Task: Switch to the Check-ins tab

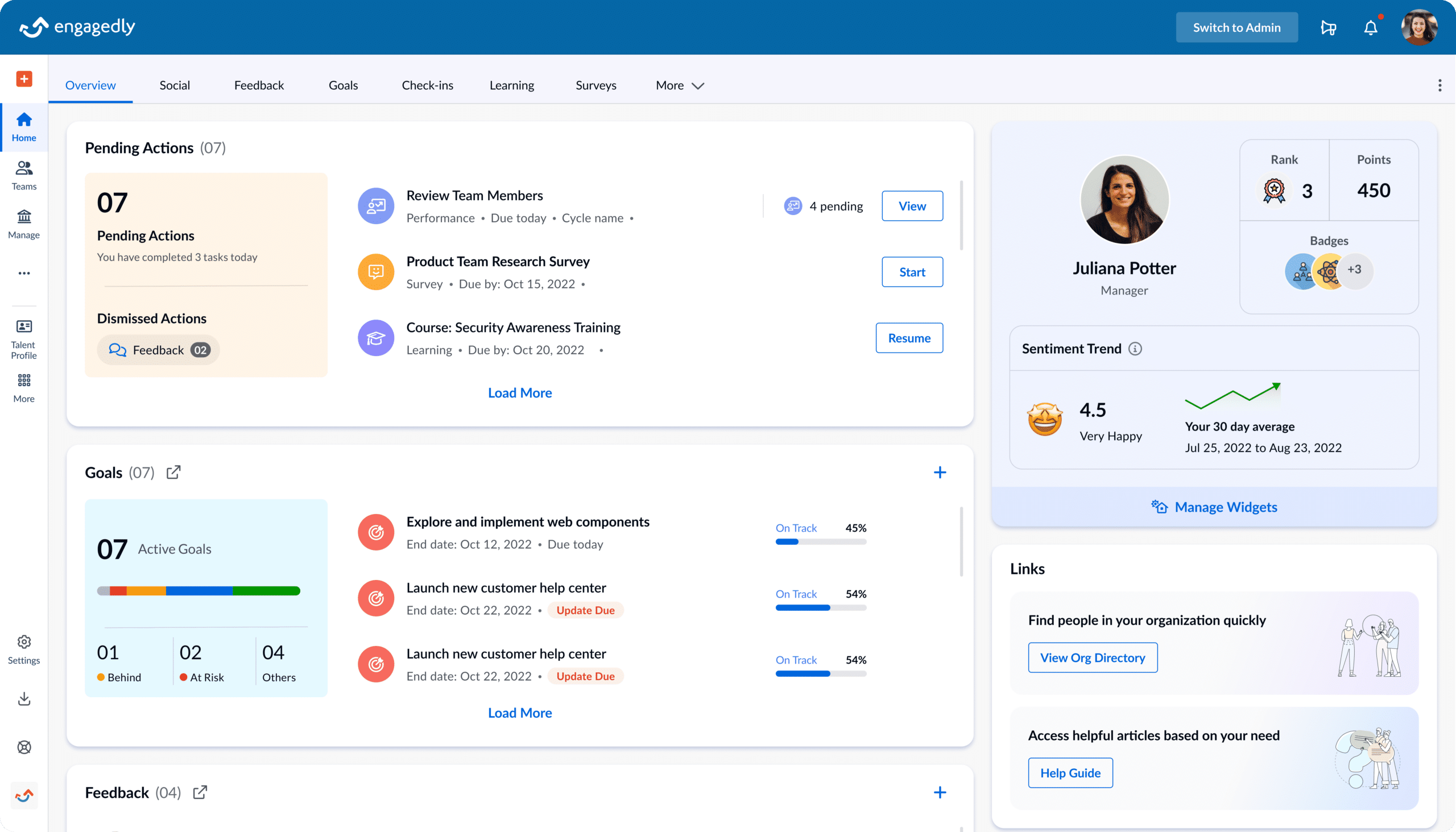Action: [427, 85]
